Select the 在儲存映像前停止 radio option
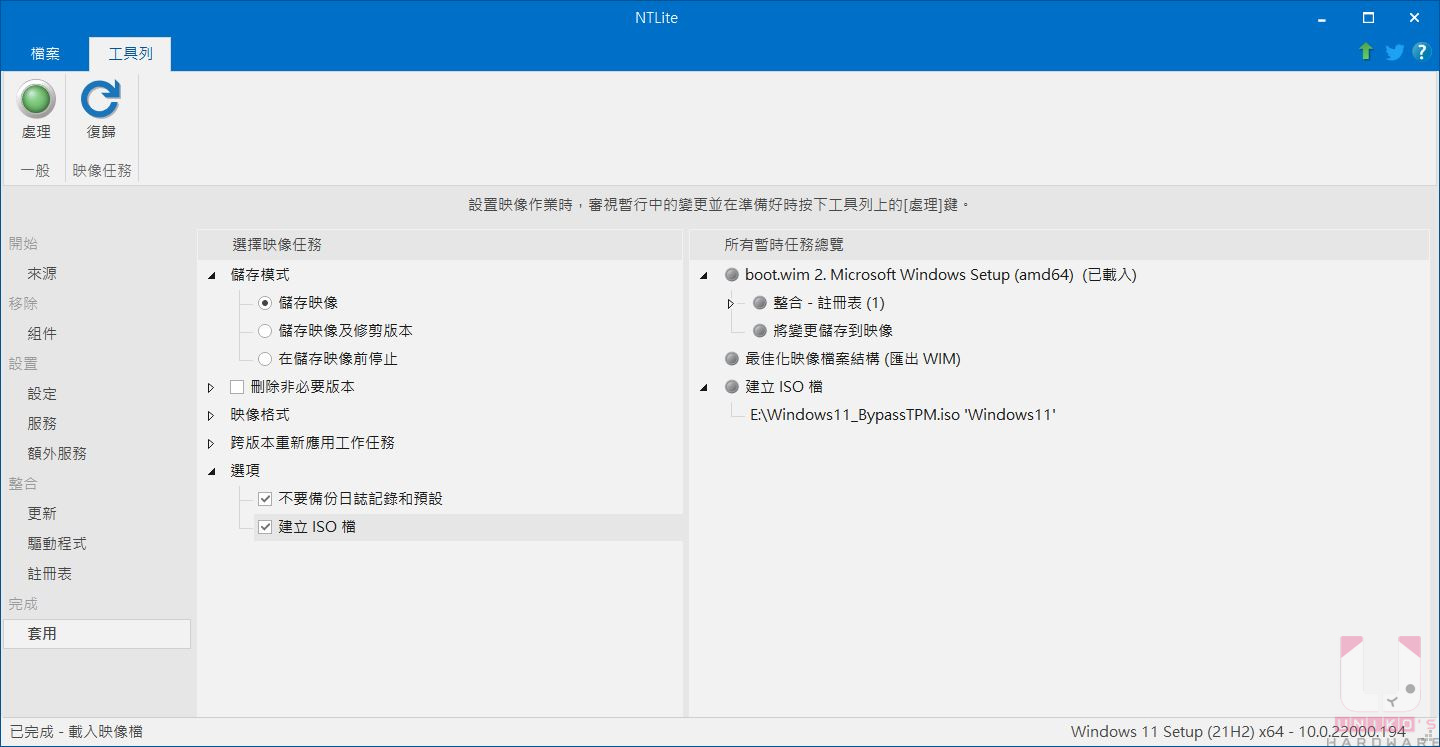This screenshot has height=747, width=1440. coord(265,358)
